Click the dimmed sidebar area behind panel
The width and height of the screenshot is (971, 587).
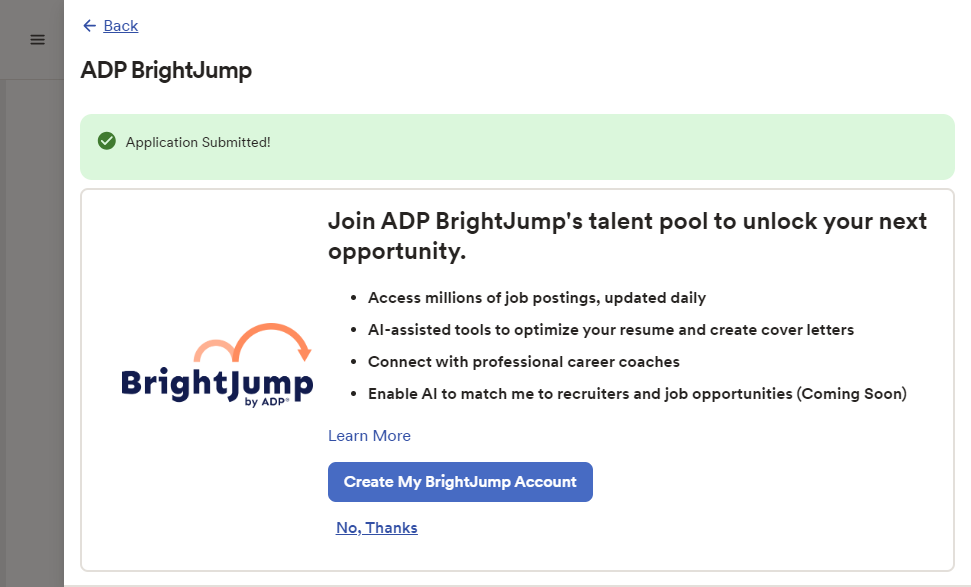tap(31, 330)
